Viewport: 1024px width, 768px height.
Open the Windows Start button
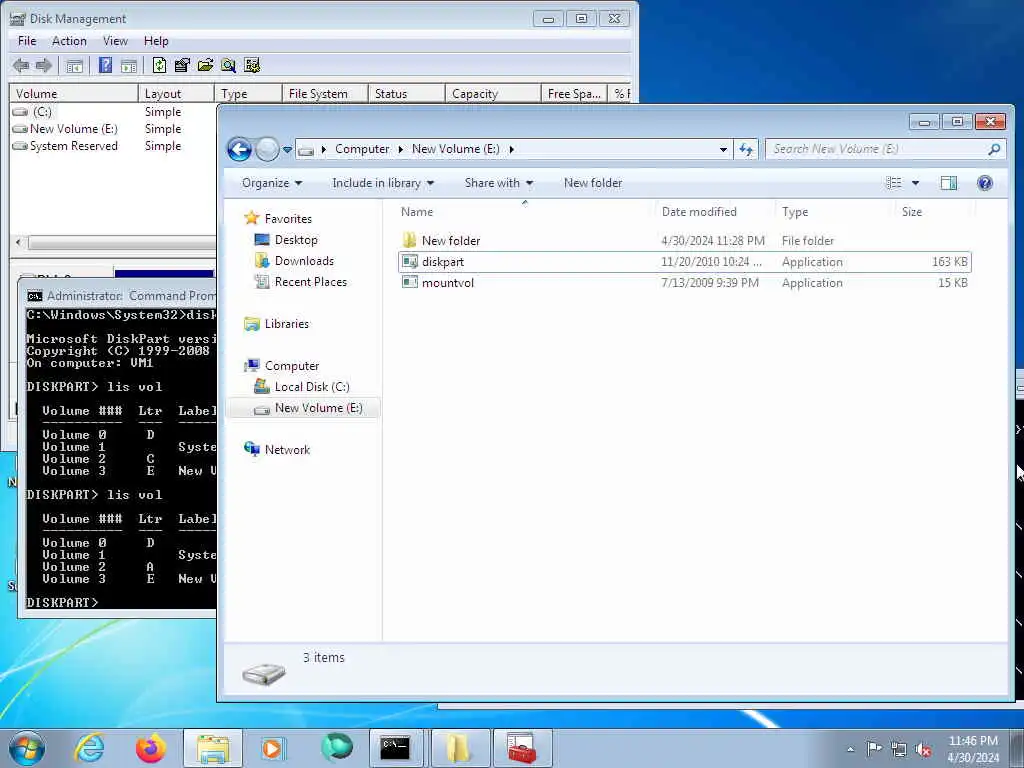click(27, 748)
